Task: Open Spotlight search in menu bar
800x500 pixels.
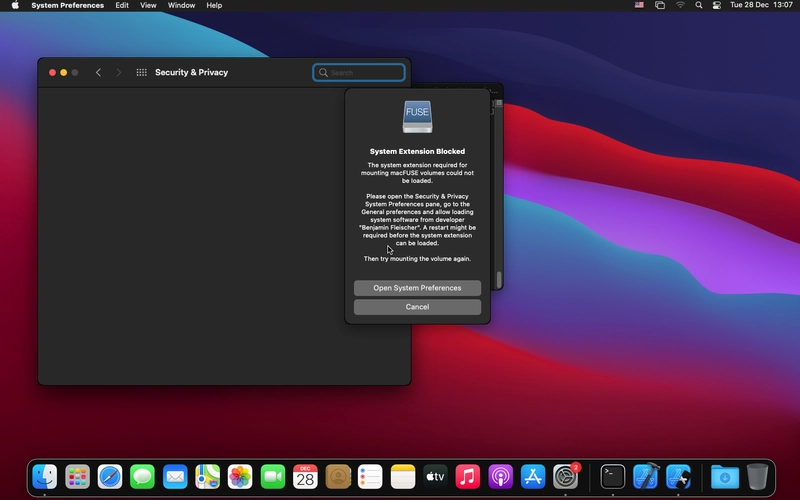Action: click(x=698, y=5)
